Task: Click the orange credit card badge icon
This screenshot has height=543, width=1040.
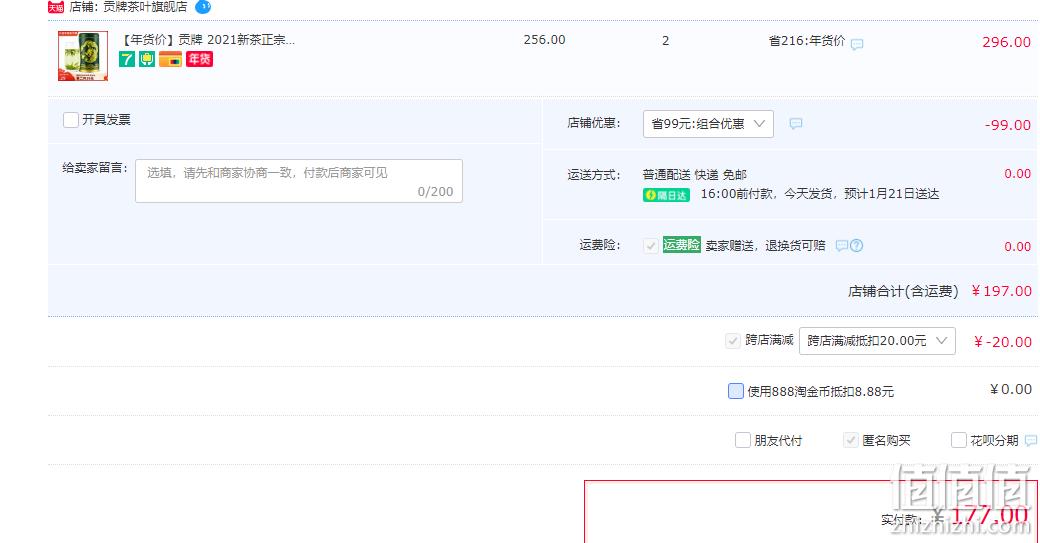Action: [170, 59]
